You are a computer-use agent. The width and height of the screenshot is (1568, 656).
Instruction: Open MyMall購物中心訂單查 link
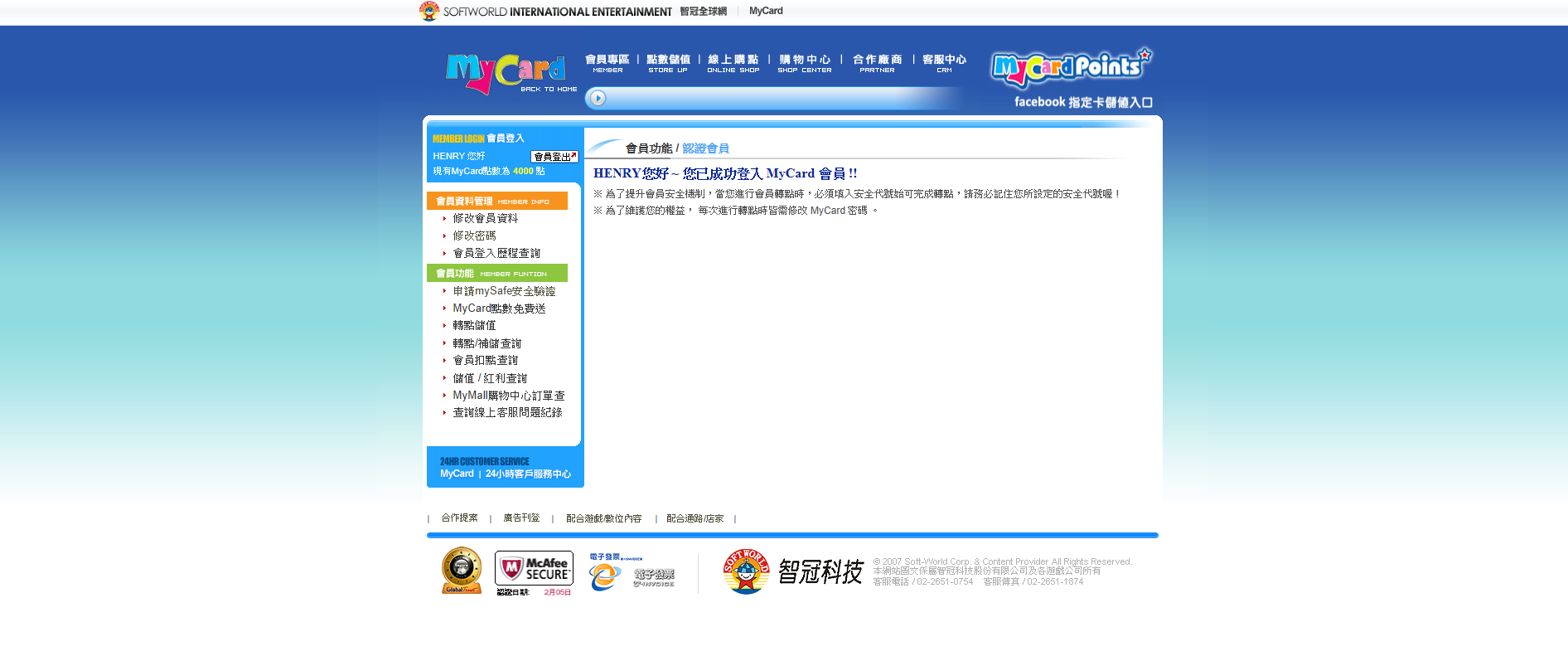point(509,396)
